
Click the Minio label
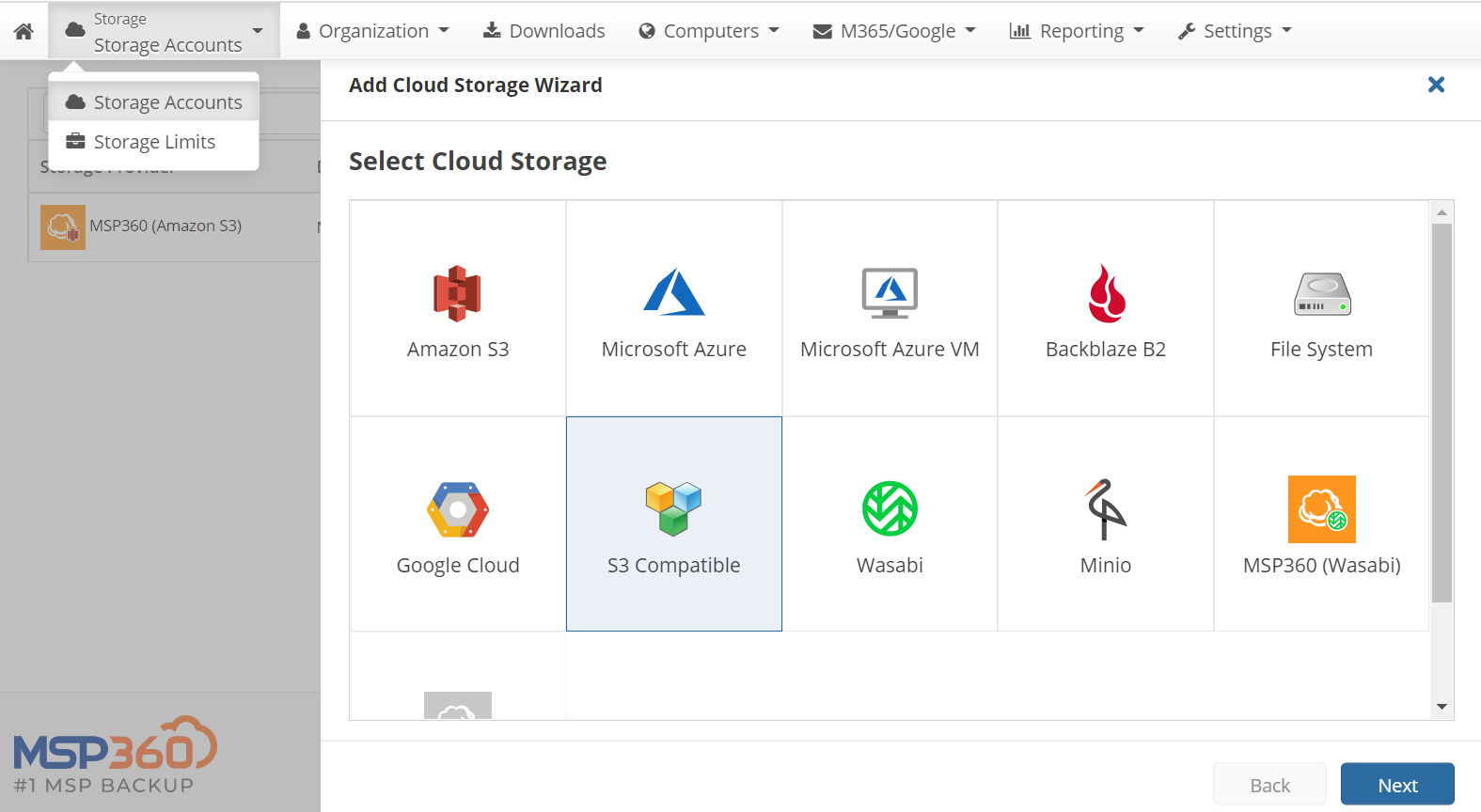coord(1106,566)
